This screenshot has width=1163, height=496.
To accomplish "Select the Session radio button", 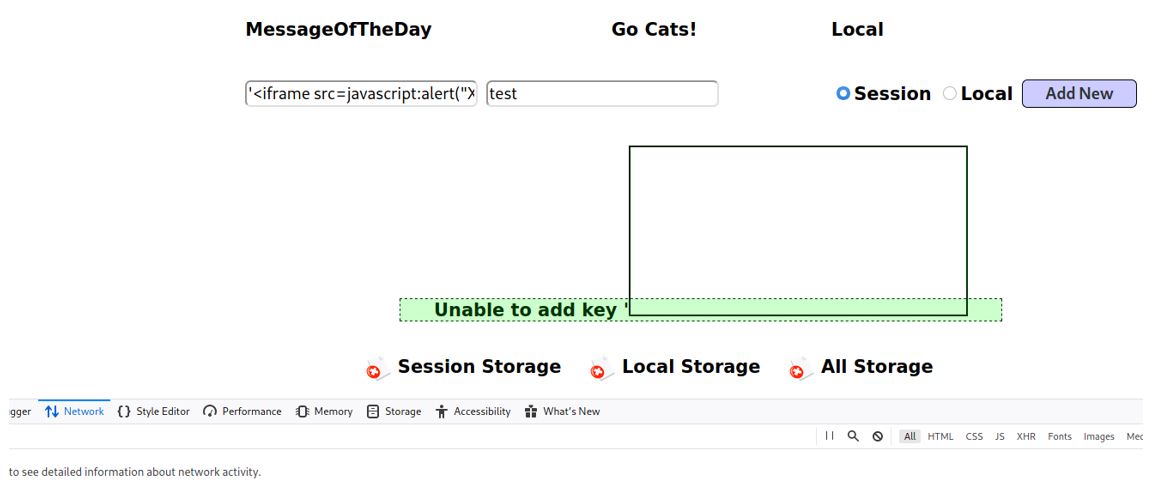I will coord(843,94).
